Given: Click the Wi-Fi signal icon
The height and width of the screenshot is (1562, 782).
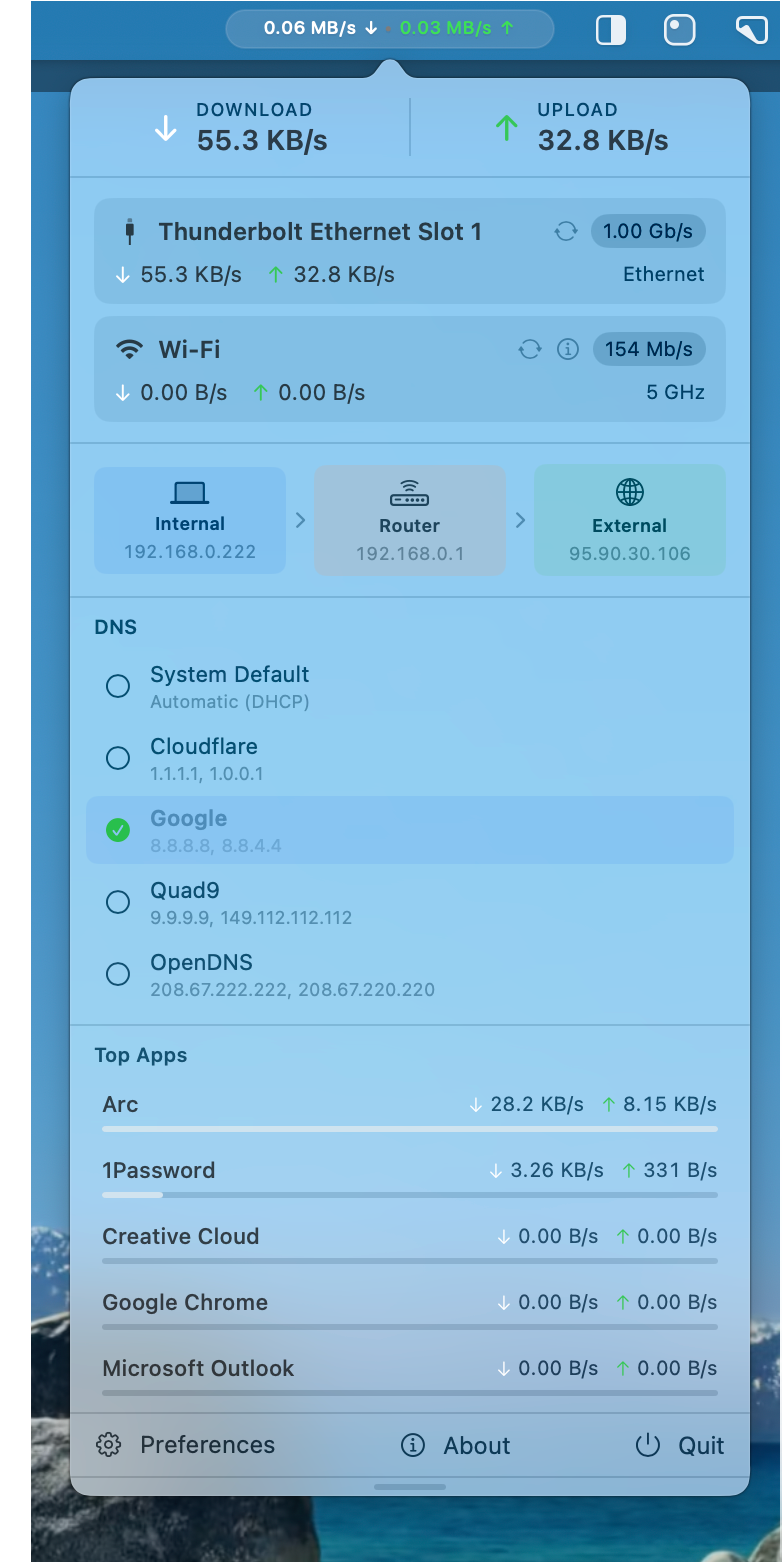Looking at the screenshot, I should [129, 349].
